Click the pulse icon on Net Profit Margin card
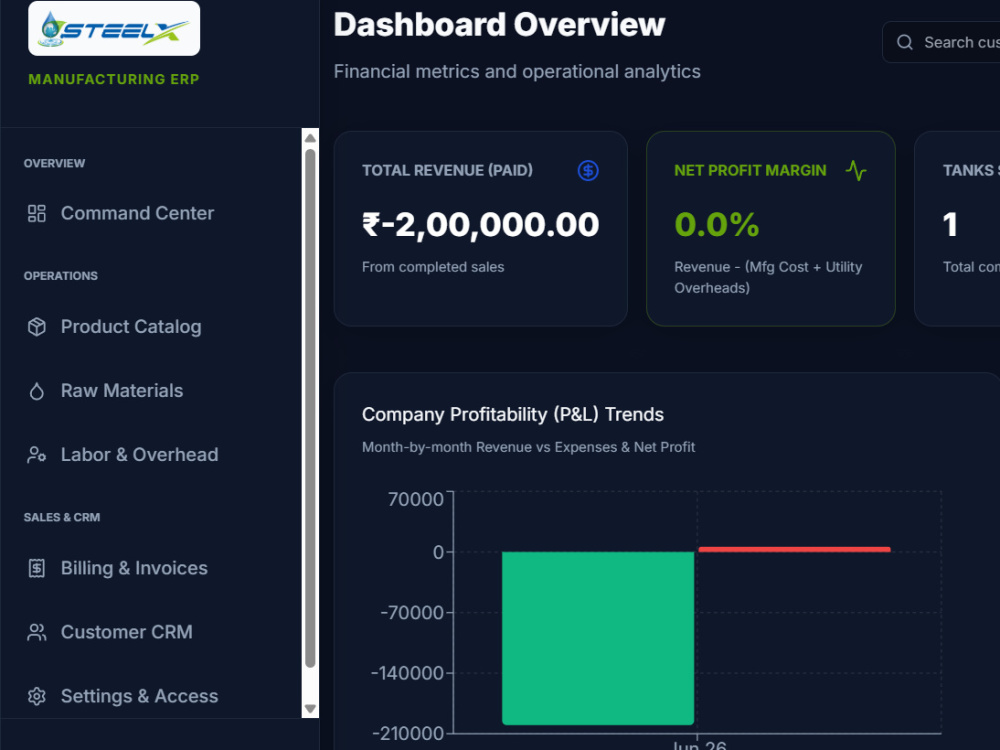Image resolution: width=1000 pixels, height=750 pixels. (856, 170)
